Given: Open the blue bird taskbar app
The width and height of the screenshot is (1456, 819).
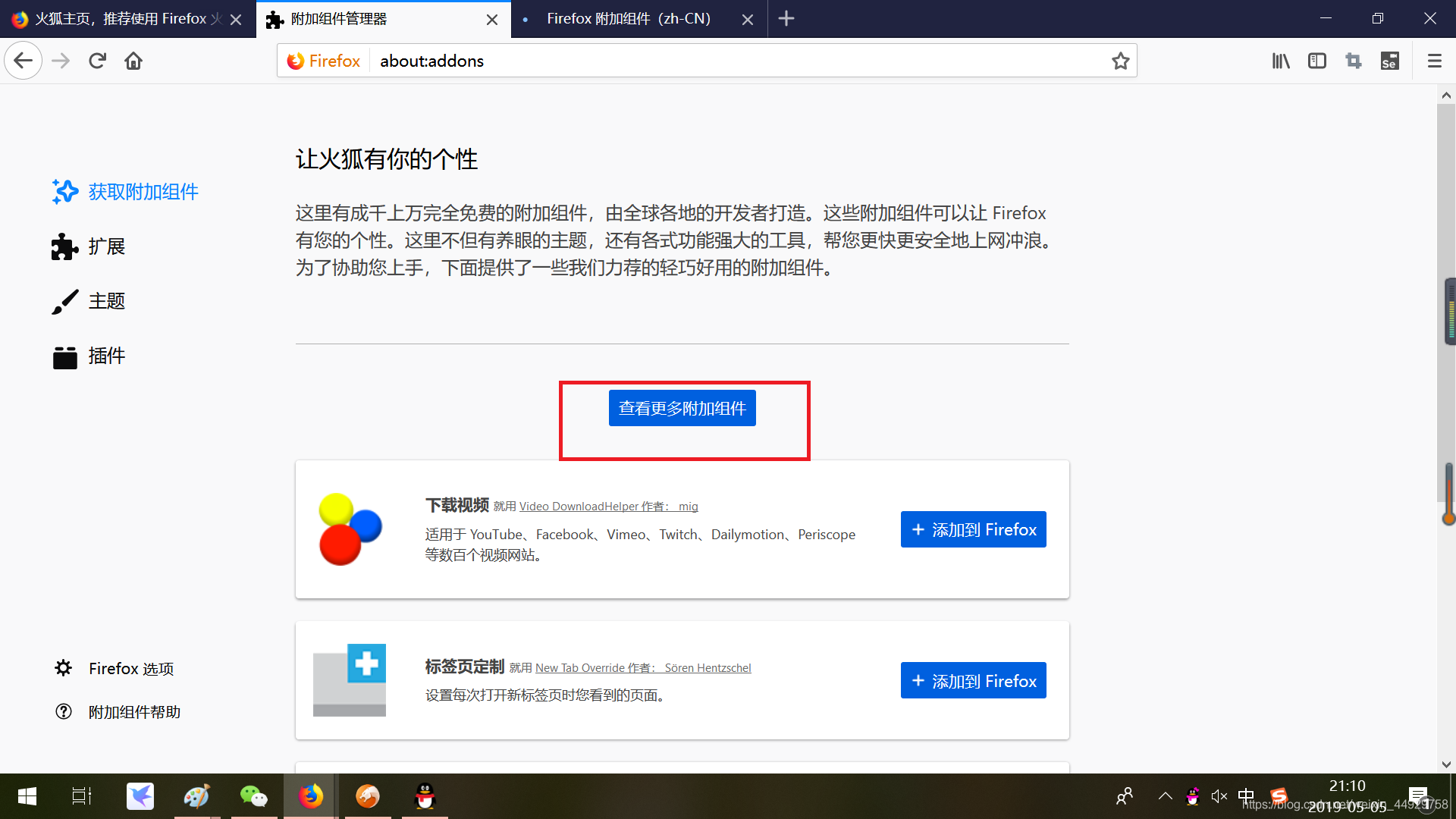Looking at the screenshot, I should point(140,796).
